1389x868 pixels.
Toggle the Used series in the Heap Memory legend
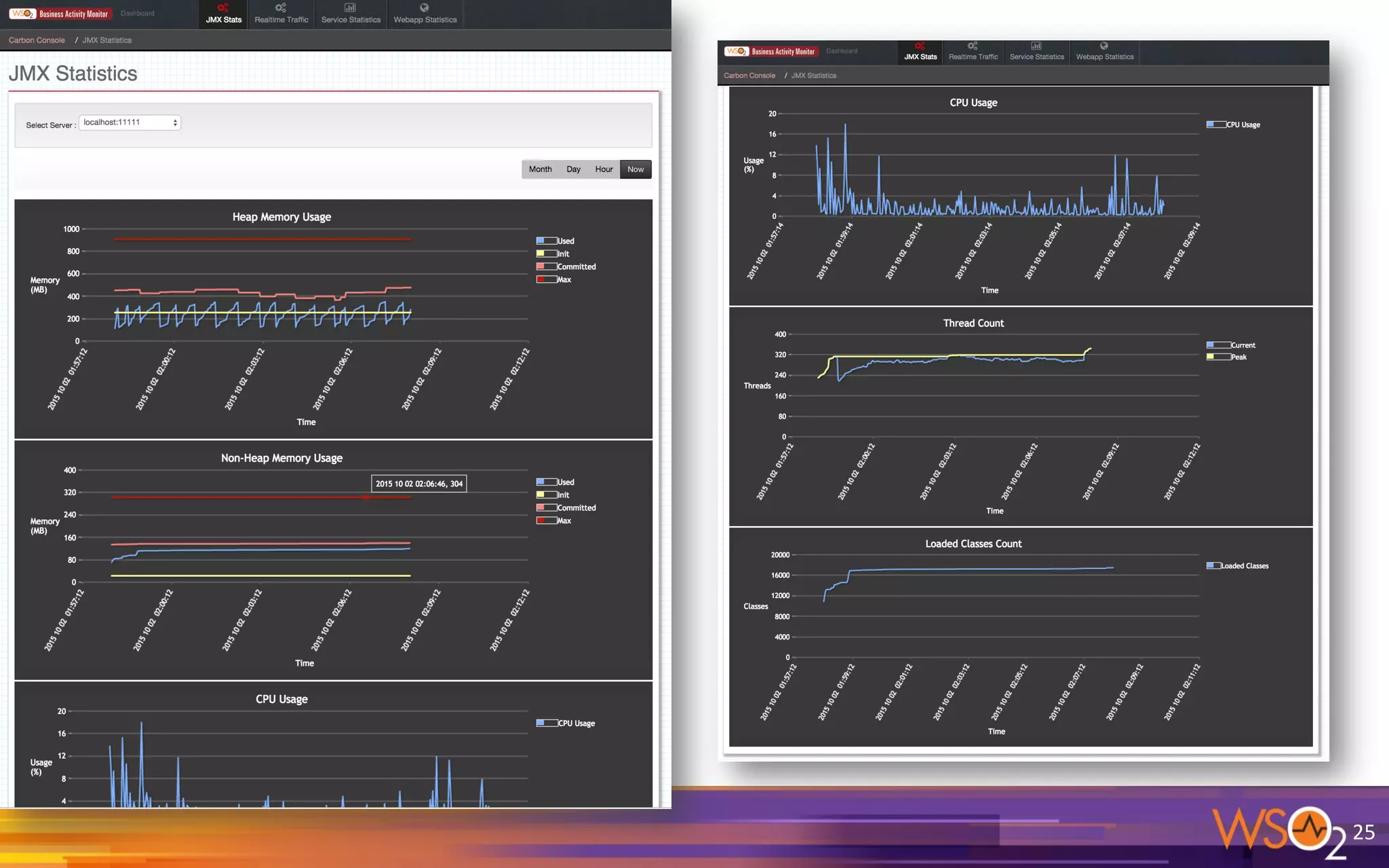[x=547, y=241]
